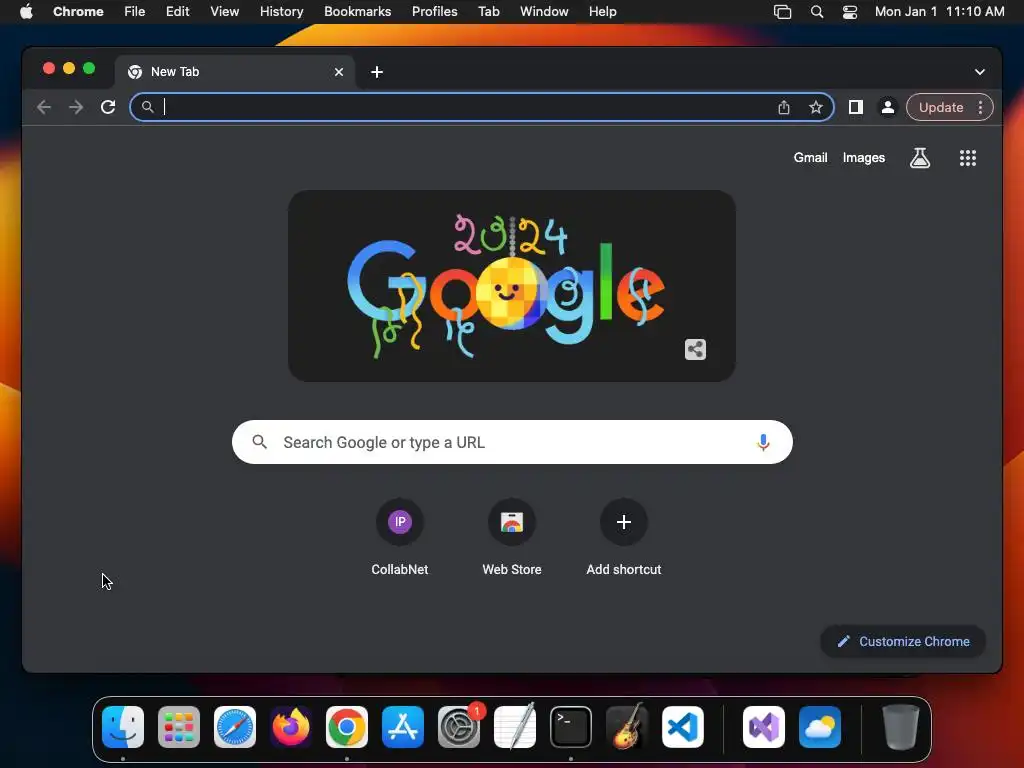Open TextEdit from the dock
Screen dimensions: 1024x768
[x=515, y=727]
